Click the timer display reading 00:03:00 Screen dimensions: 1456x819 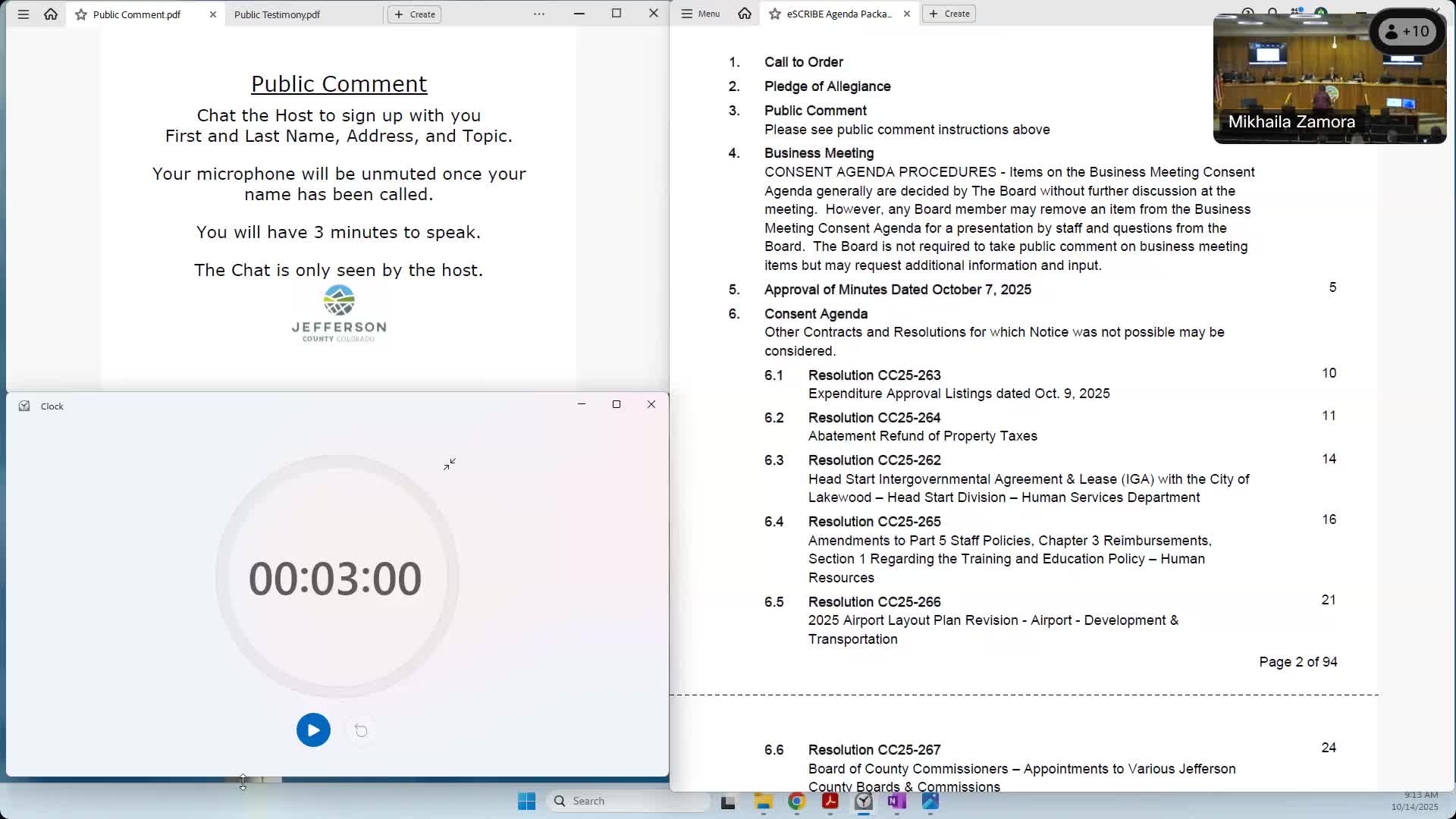(x=335, y=579)
